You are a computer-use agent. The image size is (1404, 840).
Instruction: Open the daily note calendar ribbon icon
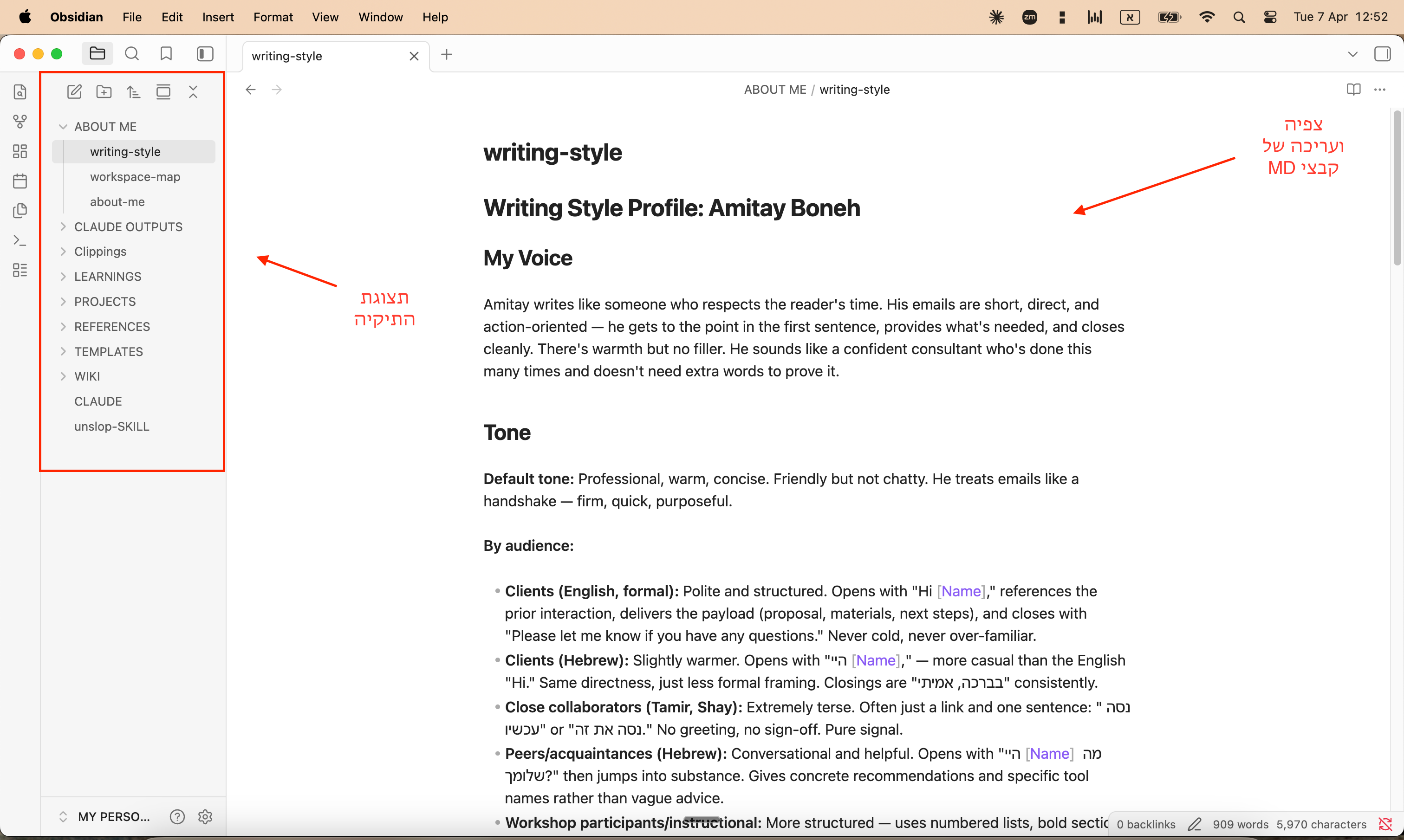(x=20, y=181)
